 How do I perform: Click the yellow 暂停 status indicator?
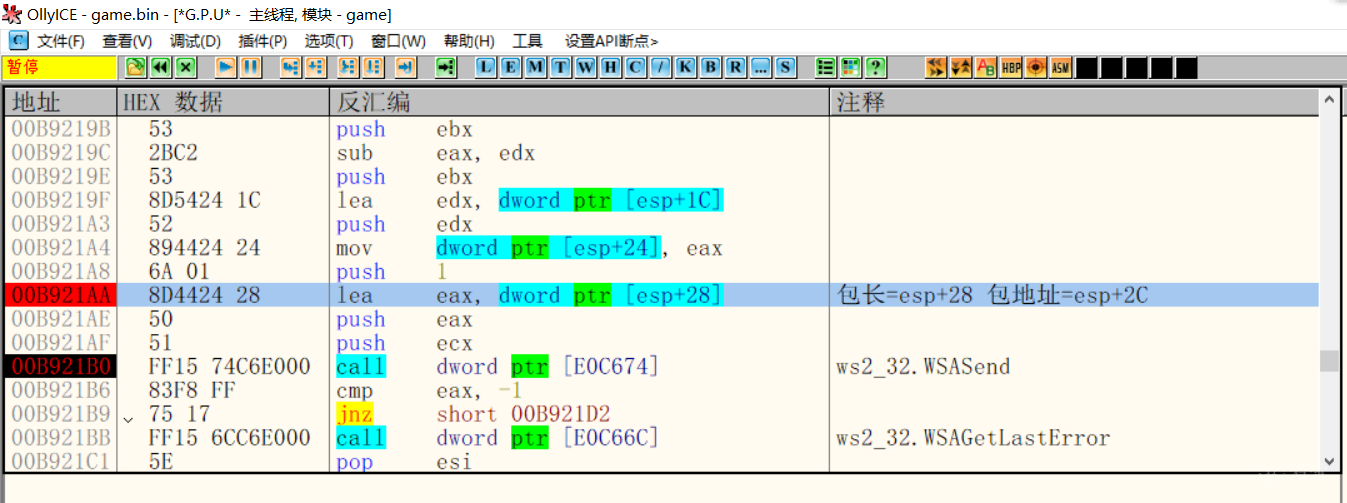[60, 67]
